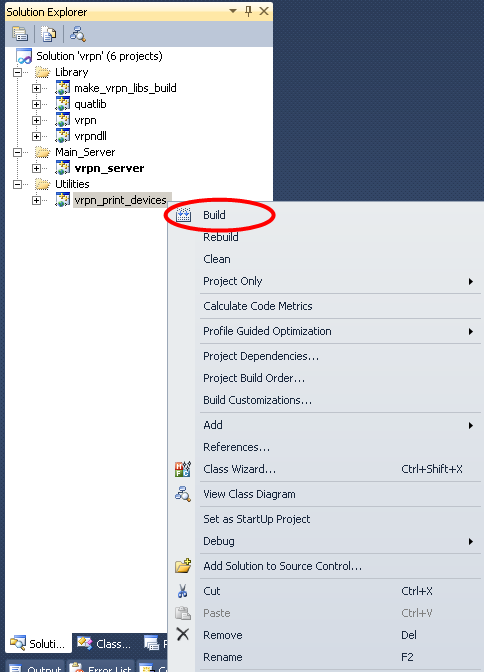Screen dimensions: 484x672
Task: Expand the vrpn_print_devices project node
Action: pyautogui.click(x=36, y=200)
